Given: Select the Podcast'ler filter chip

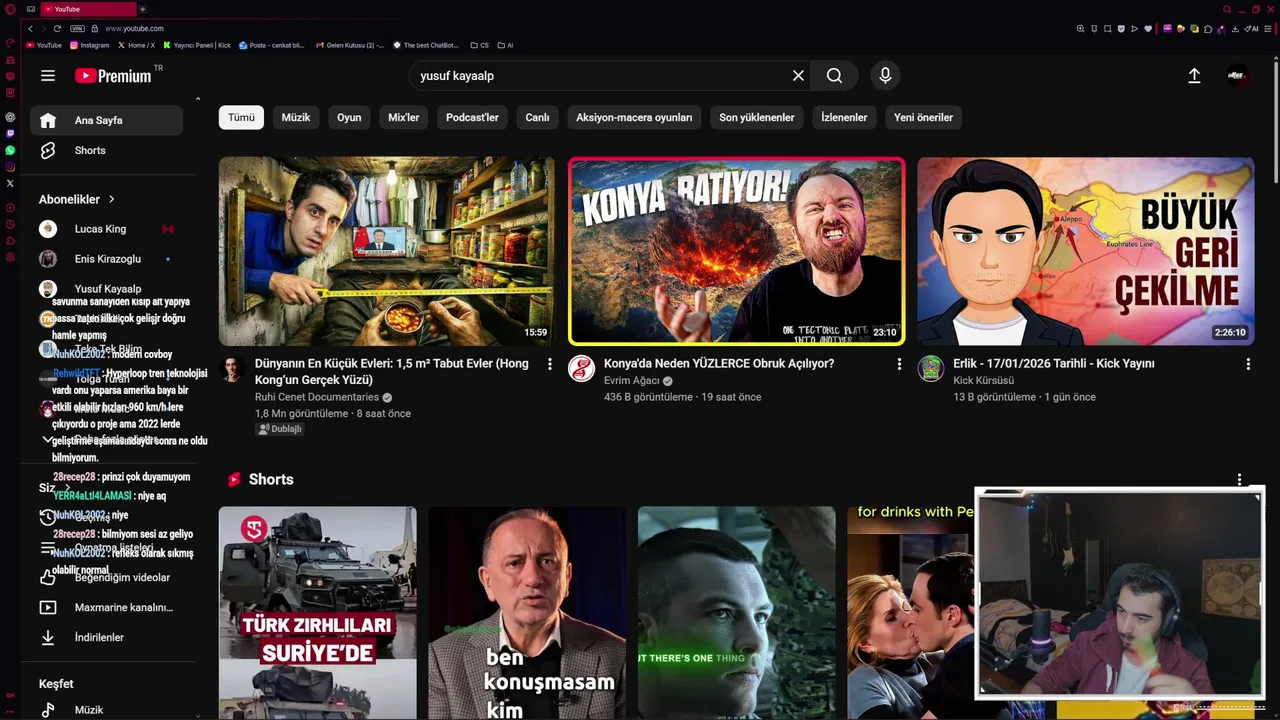Looking at the screenshot, I should 472,117.
